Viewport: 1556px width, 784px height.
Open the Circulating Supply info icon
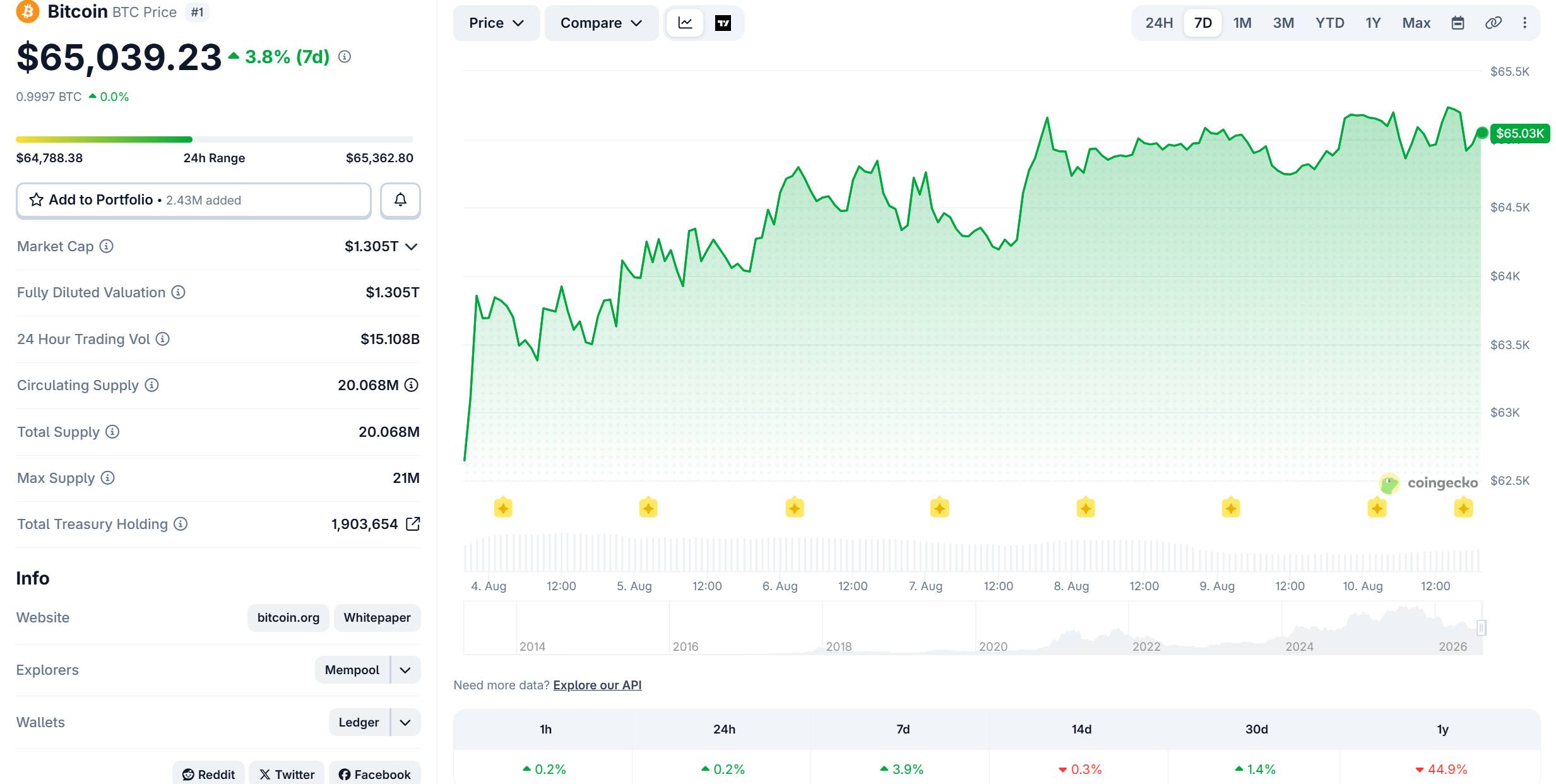(x=151, y=385)
